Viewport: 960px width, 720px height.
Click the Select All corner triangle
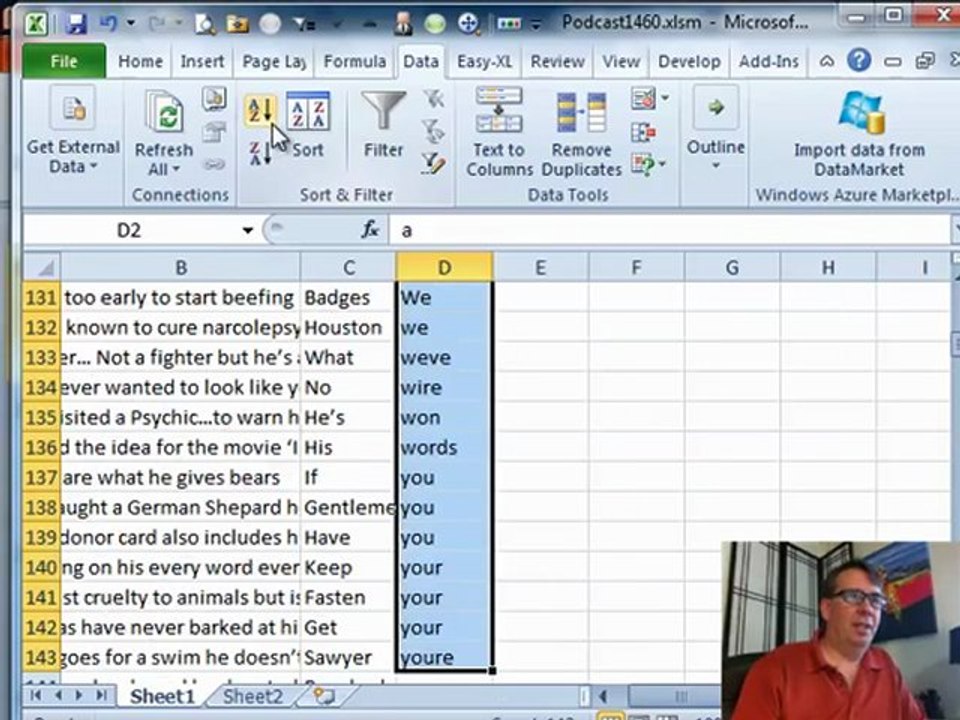(43, 268)
